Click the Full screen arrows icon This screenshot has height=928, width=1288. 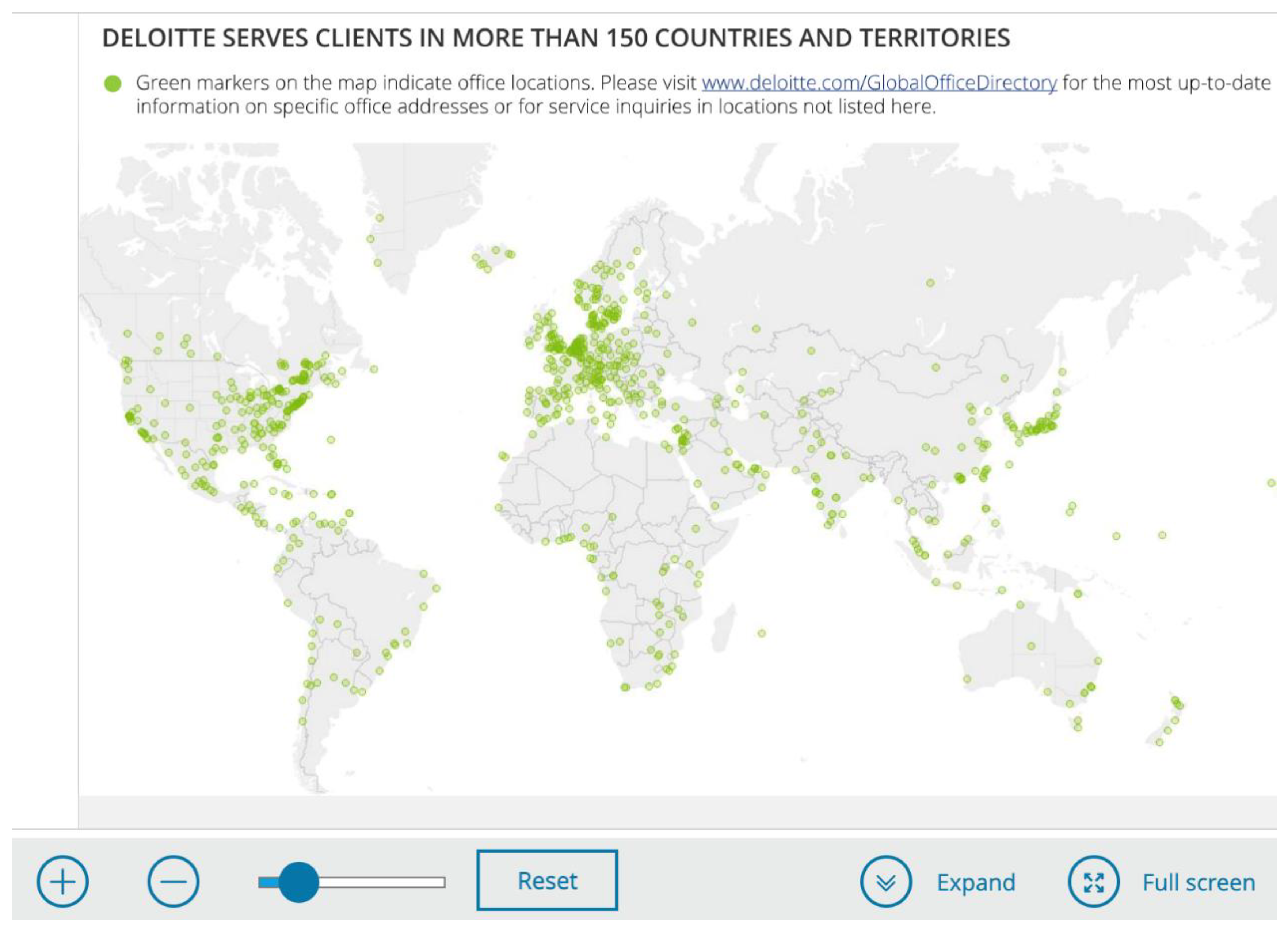(x=1093, y=882)
